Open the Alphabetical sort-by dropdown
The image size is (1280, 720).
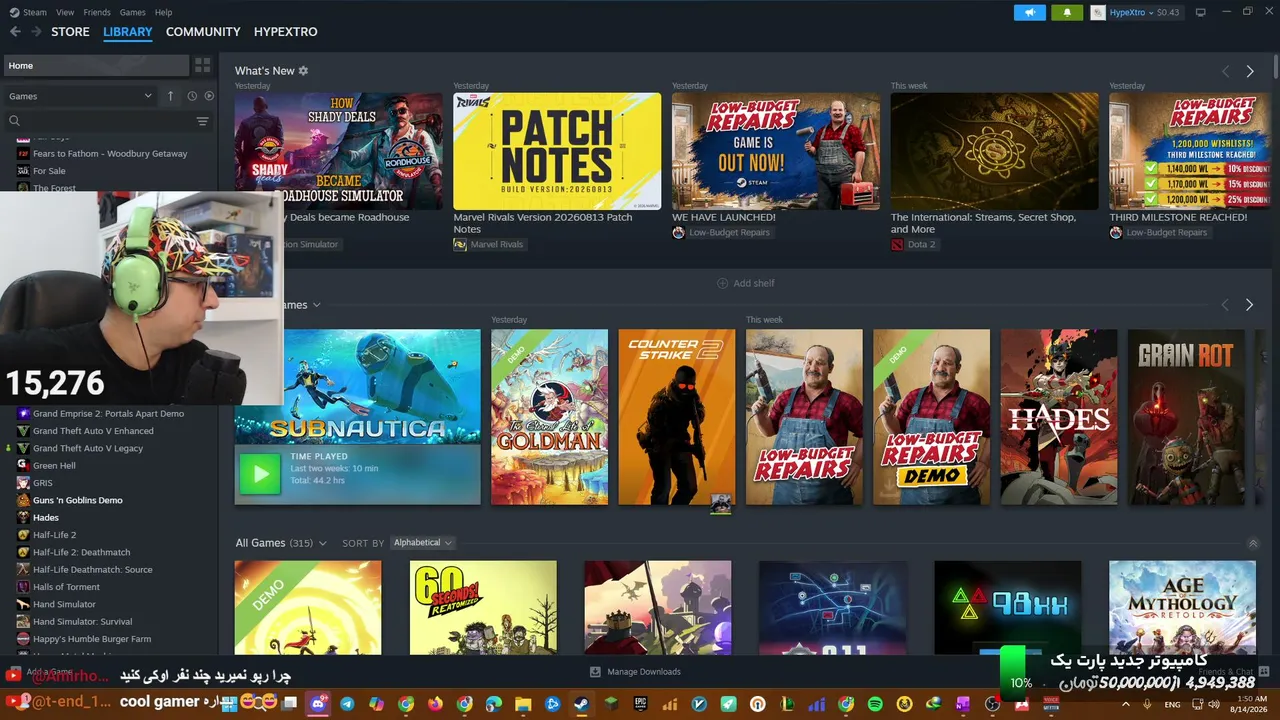[422, 543]
